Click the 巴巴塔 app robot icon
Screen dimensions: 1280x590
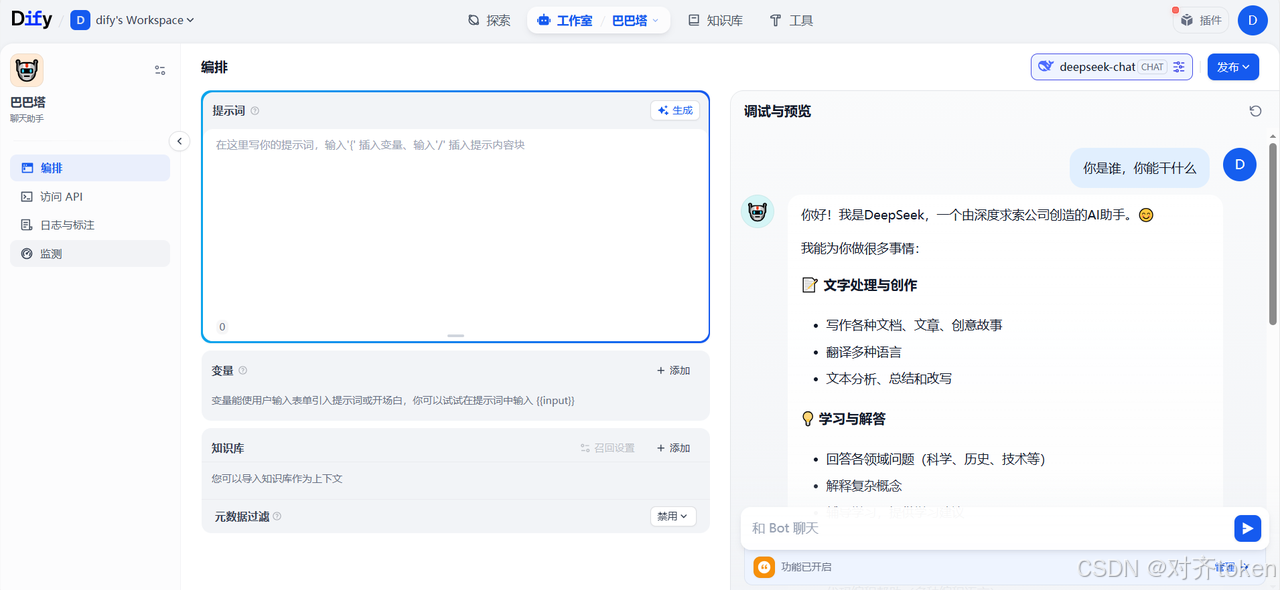pyautogui.click(x=27, y=71)
